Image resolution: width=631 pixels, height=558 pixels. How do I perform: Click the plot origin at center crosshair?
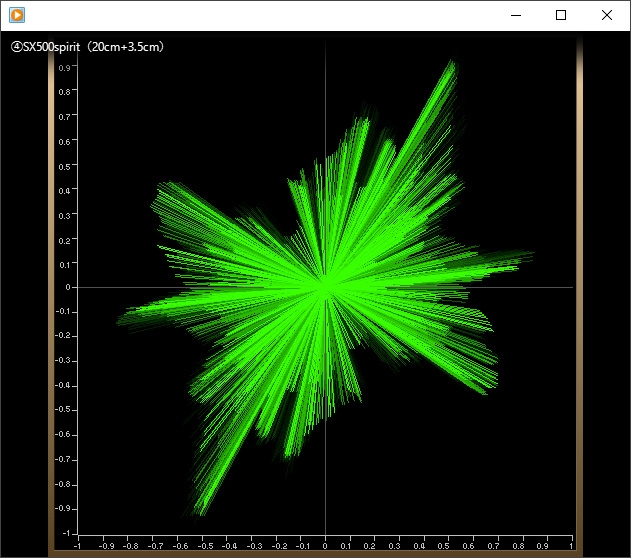pyautogui.click(x=326, y=287)
